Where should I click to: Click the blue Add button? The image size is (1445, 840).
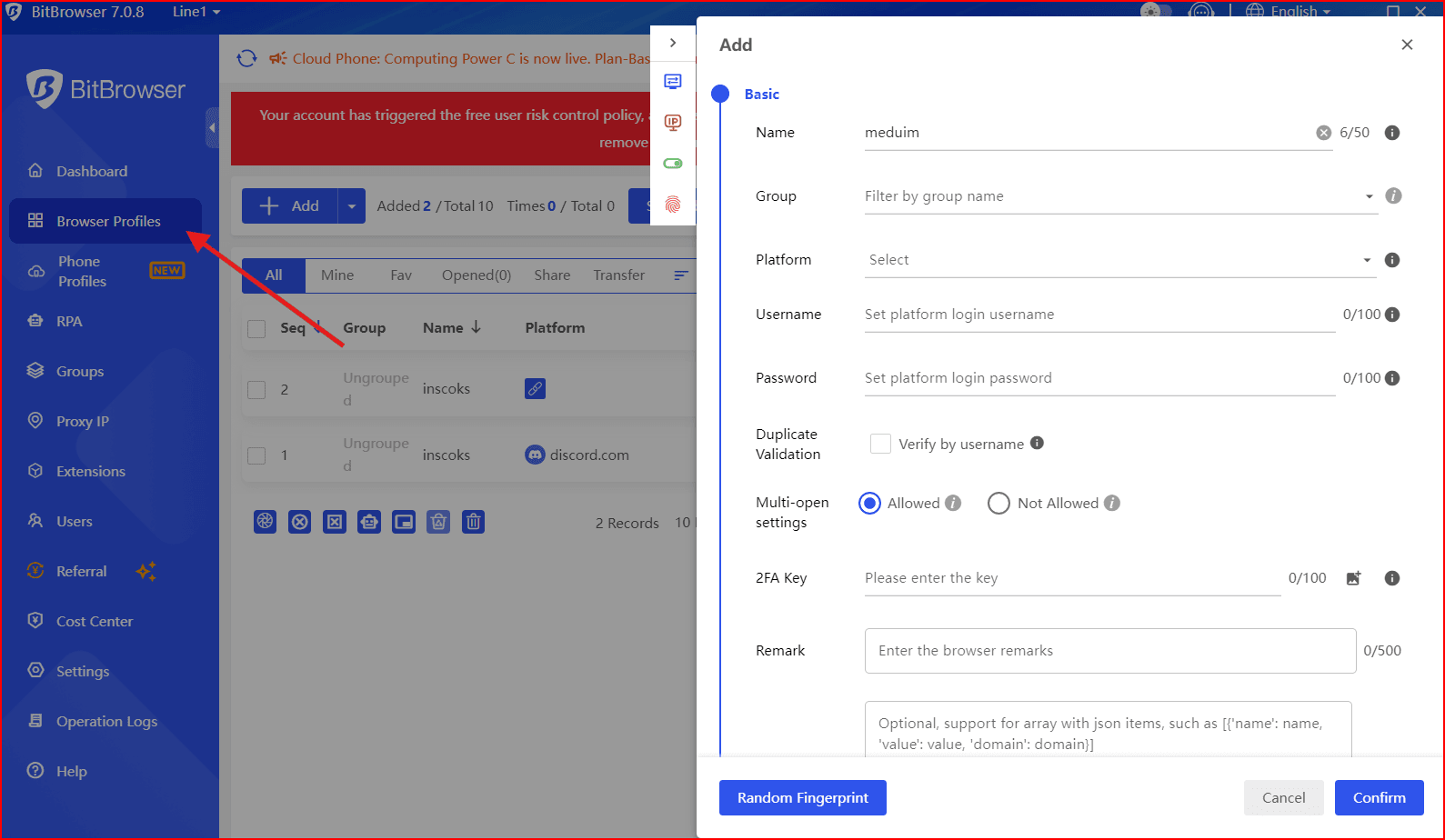[x=290, y=206]
